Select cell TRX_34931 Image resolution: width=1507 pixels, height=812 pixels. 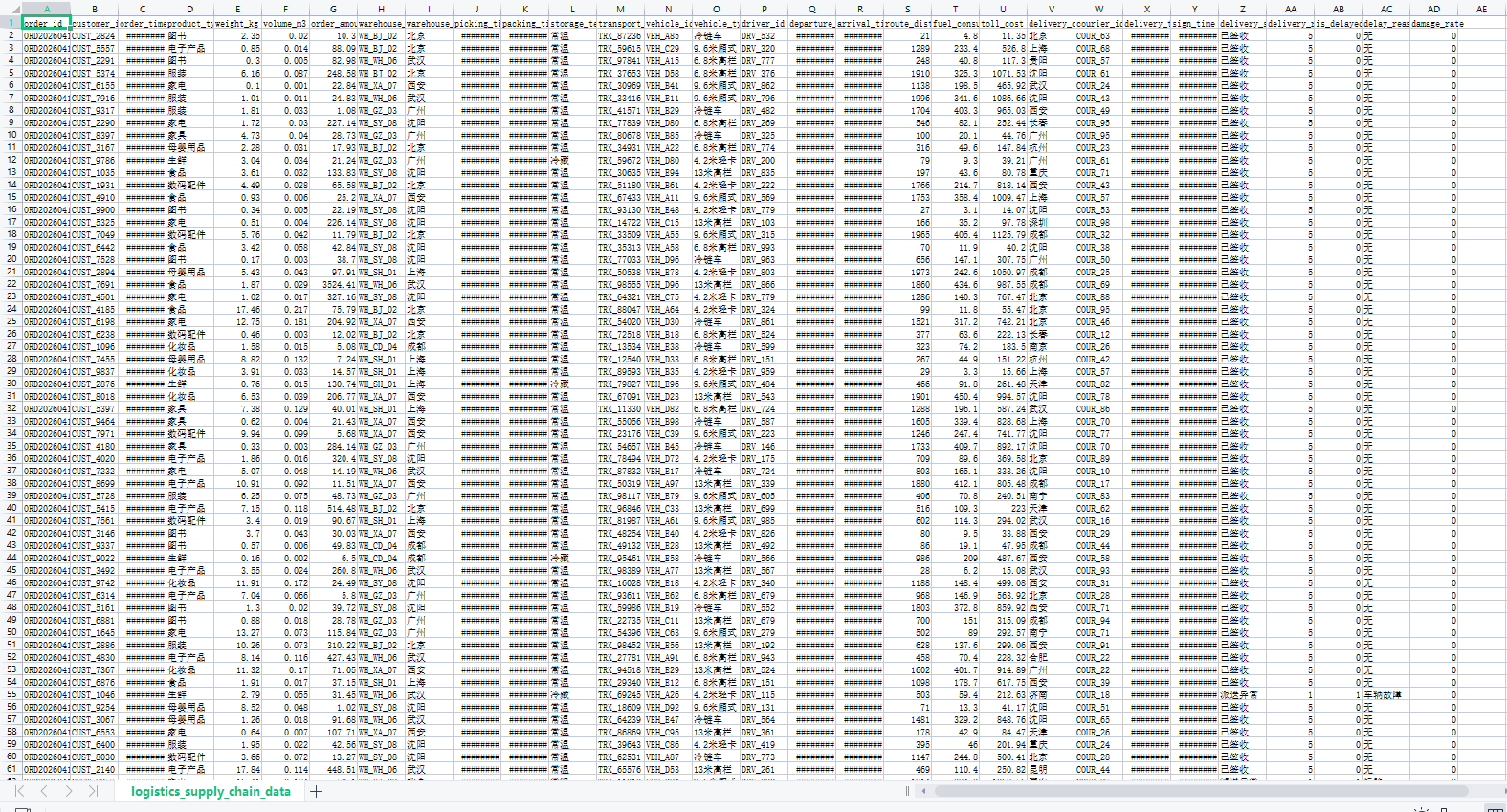(x=620, y=147)
